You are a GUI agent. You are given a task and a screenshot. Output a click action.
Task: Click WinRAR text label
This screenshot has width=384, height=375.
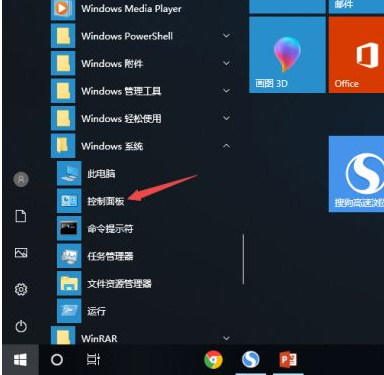[99, 339]
